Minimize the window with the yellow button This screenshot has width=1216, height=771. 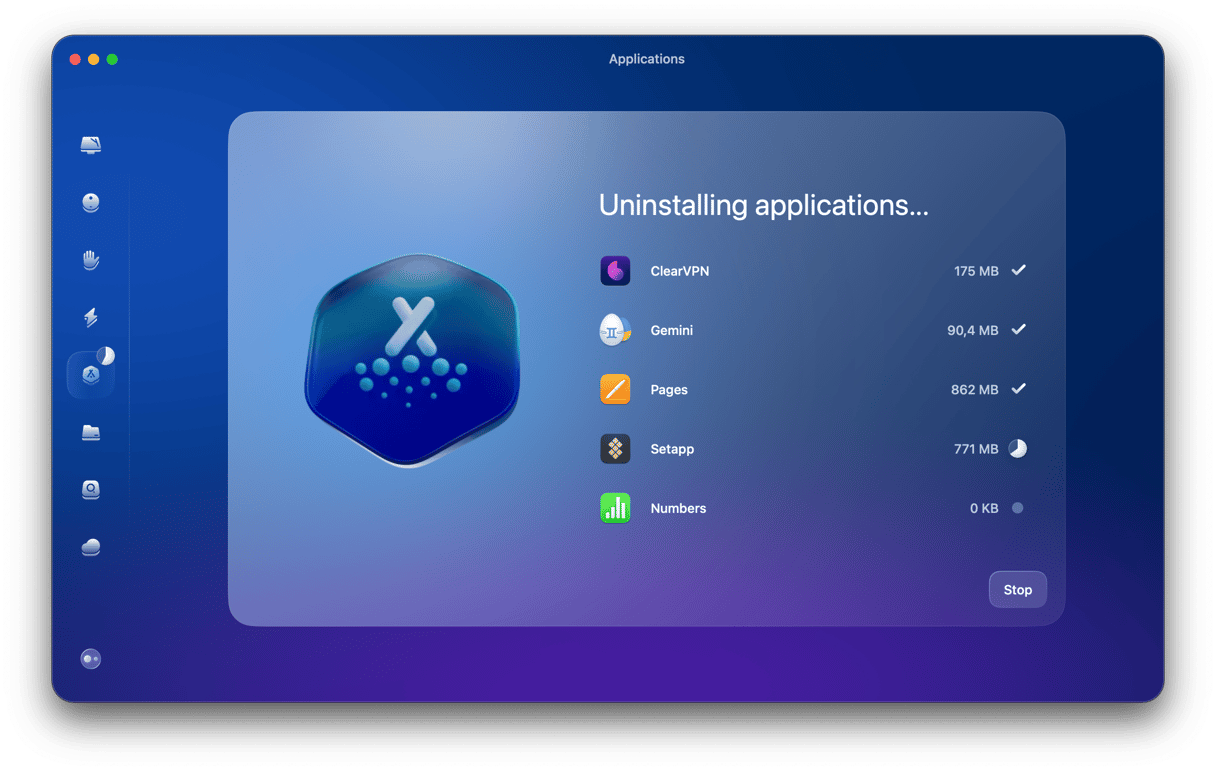94,60
